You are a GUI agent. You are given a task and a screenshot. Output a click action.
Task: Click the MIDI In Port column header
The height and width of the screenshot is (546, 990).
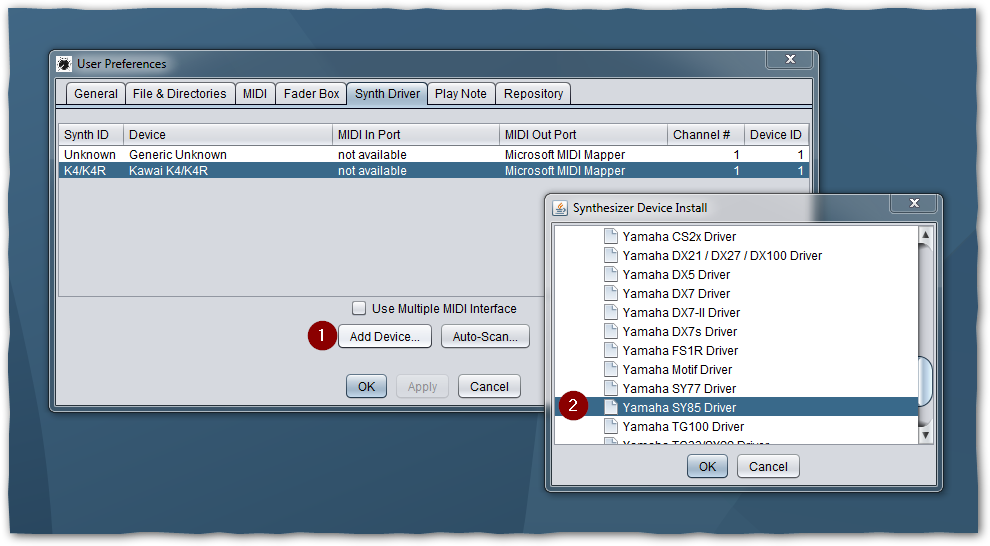[415, 134]
